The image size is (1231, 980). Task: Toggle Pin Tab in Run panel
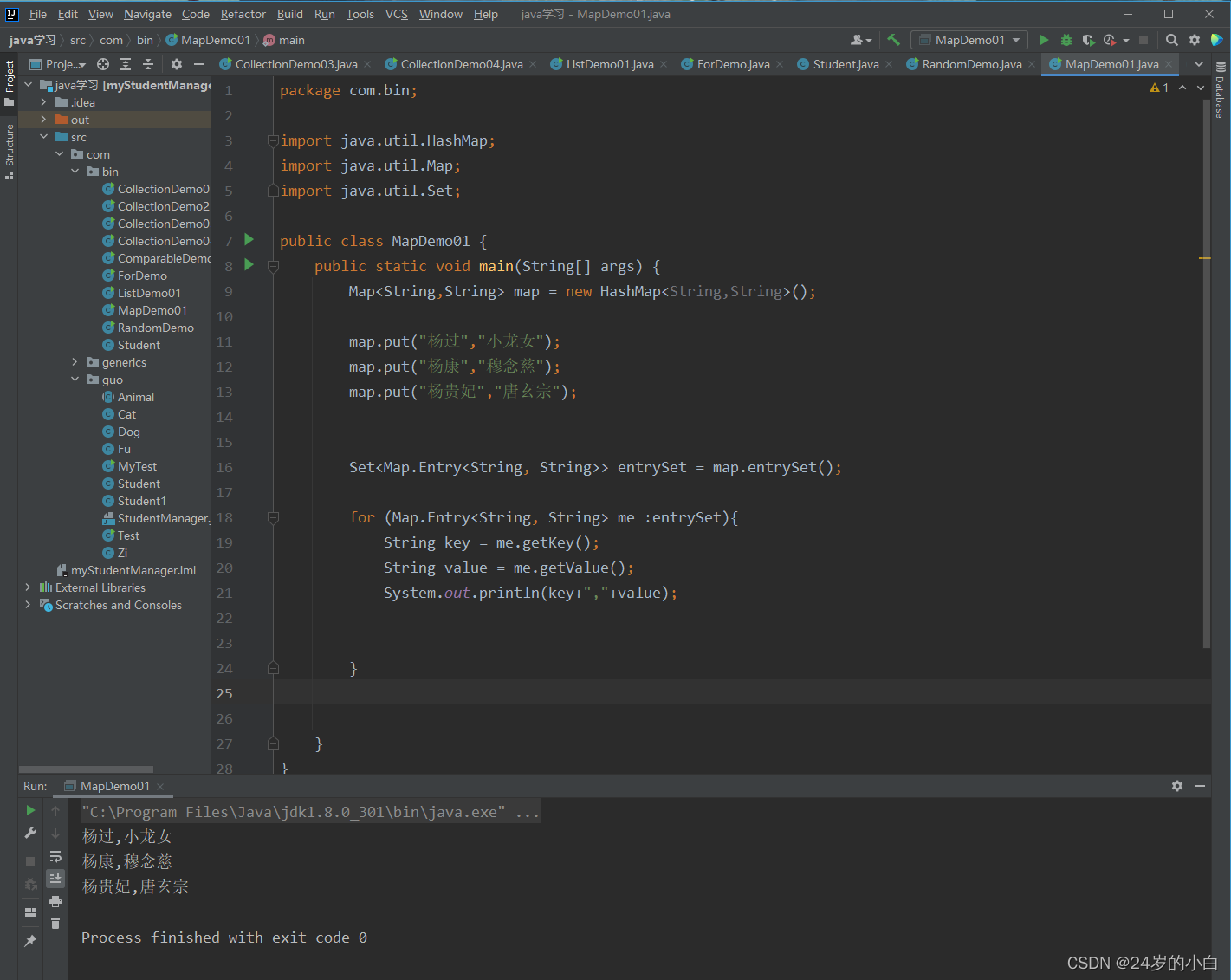[x=30, y=941]
